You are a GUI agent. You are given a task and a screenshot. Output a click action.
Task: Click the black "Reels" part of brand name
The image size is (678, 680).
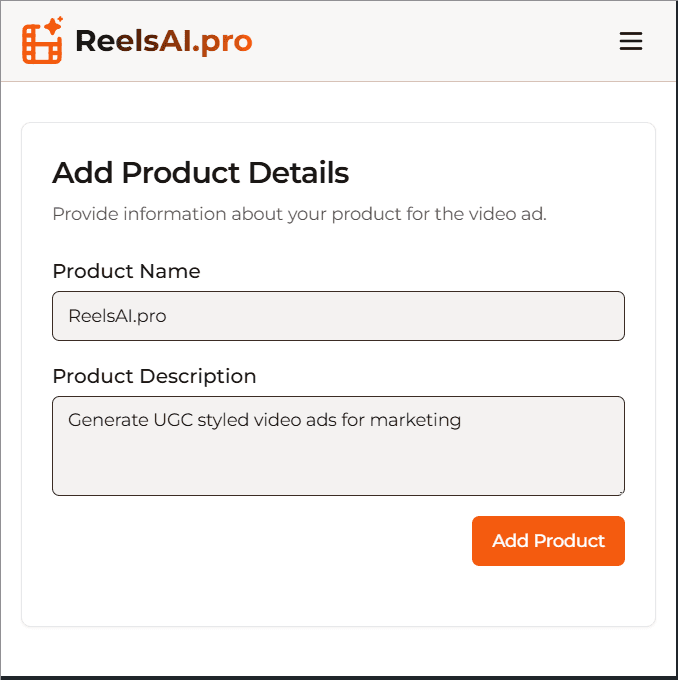click(118, 41)
